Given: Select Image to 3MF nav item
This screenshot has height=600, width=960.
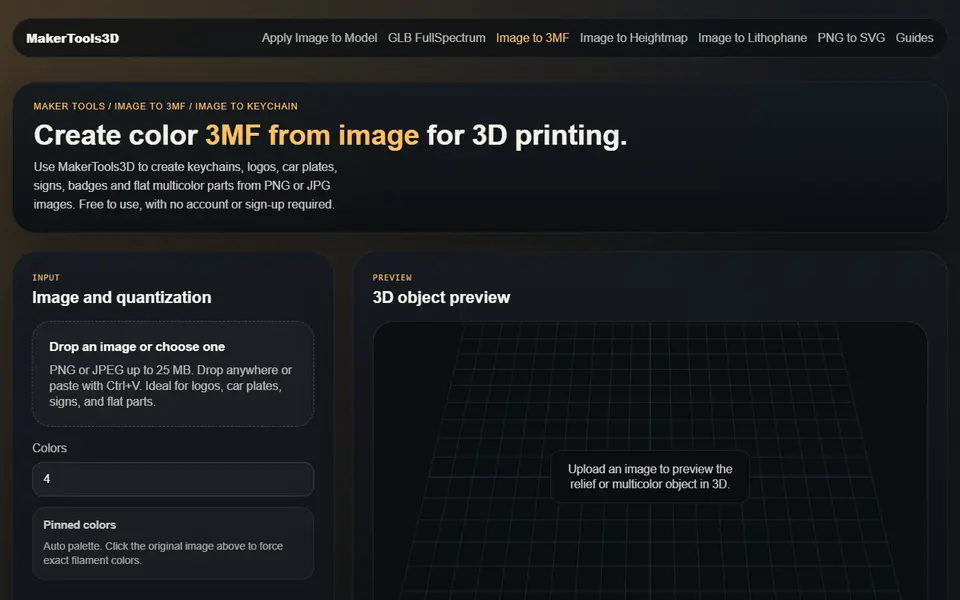Looking at the screenshot, I should coord(532,38).
